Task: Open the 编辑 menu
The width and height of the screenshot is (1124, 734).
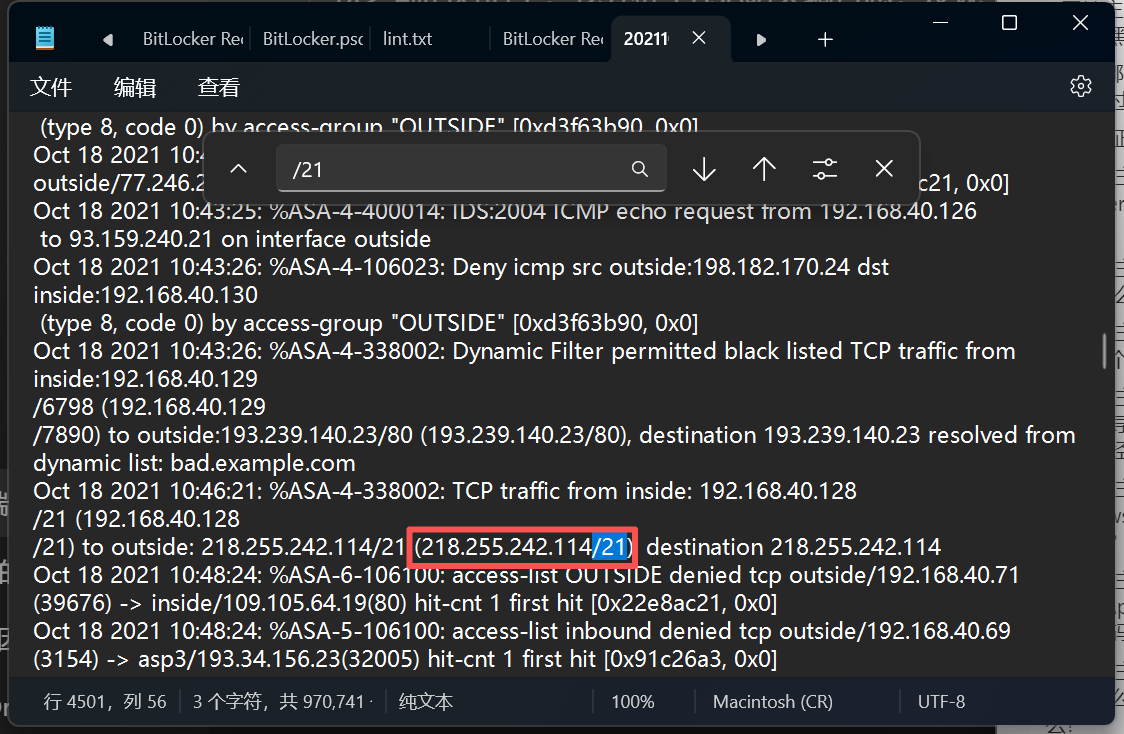Action: point(135,87)
